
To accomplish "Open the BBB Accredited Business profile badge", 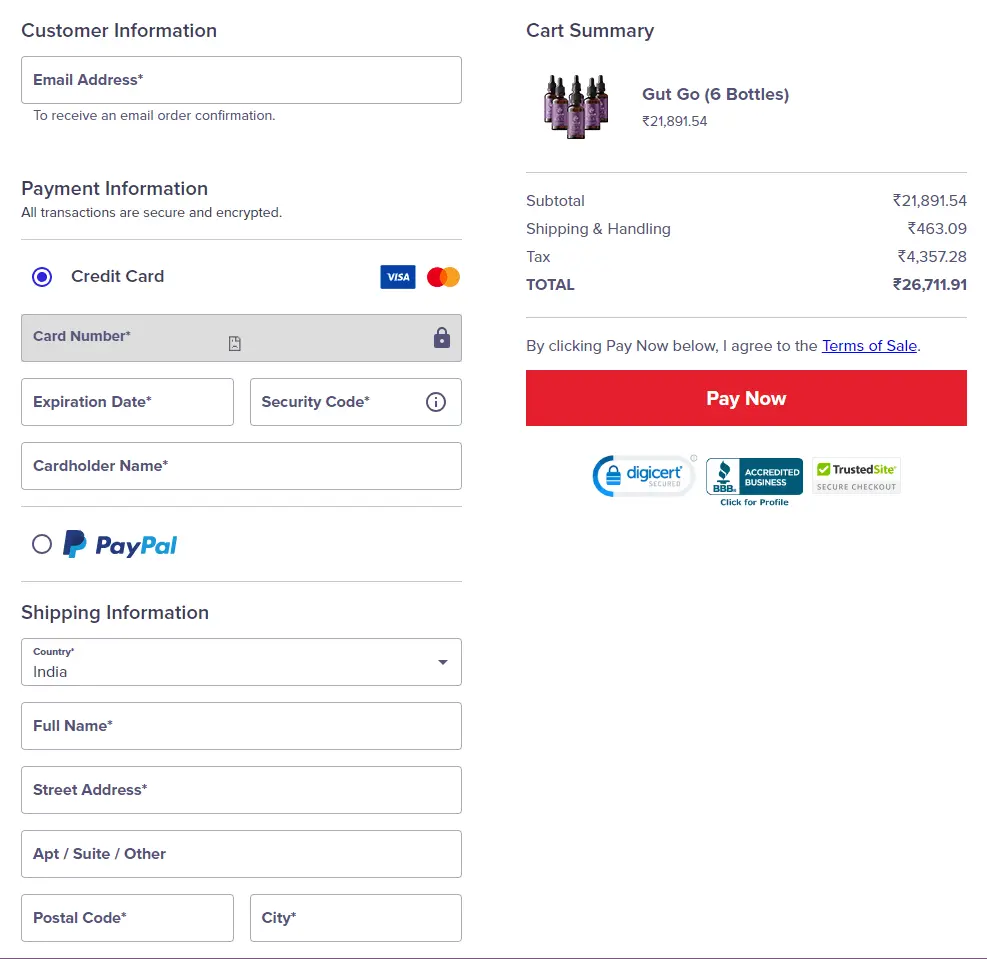I will (x=754, y=481).
